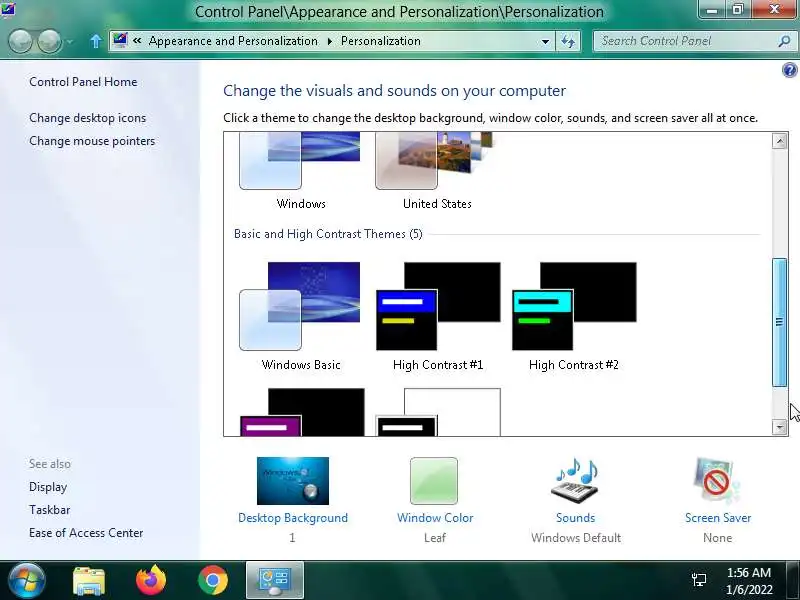Select the white high contrast theme thumbnail
The image size is (800, 600).
438,412
